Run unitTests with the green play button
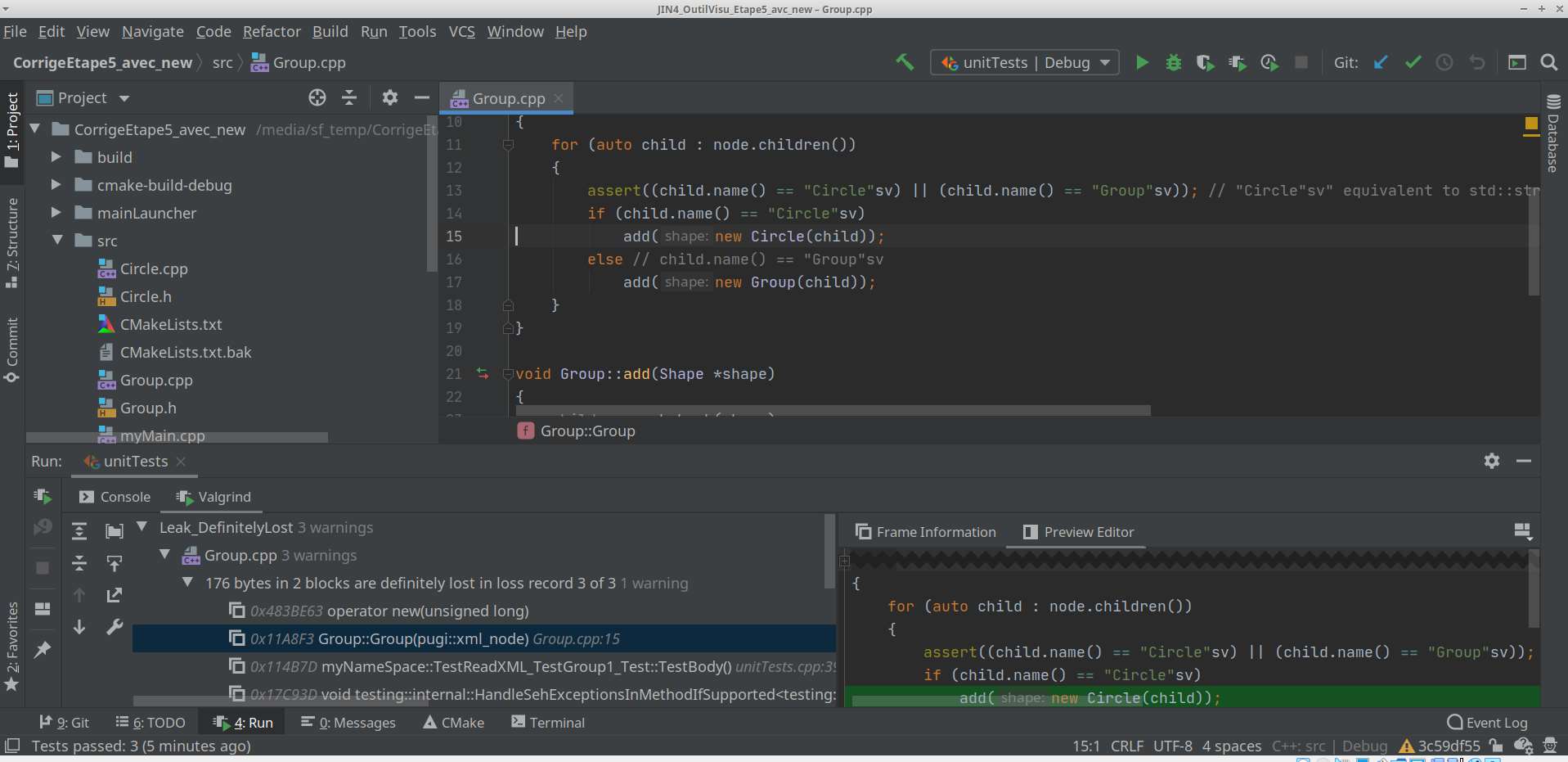 click(1142, 62)
